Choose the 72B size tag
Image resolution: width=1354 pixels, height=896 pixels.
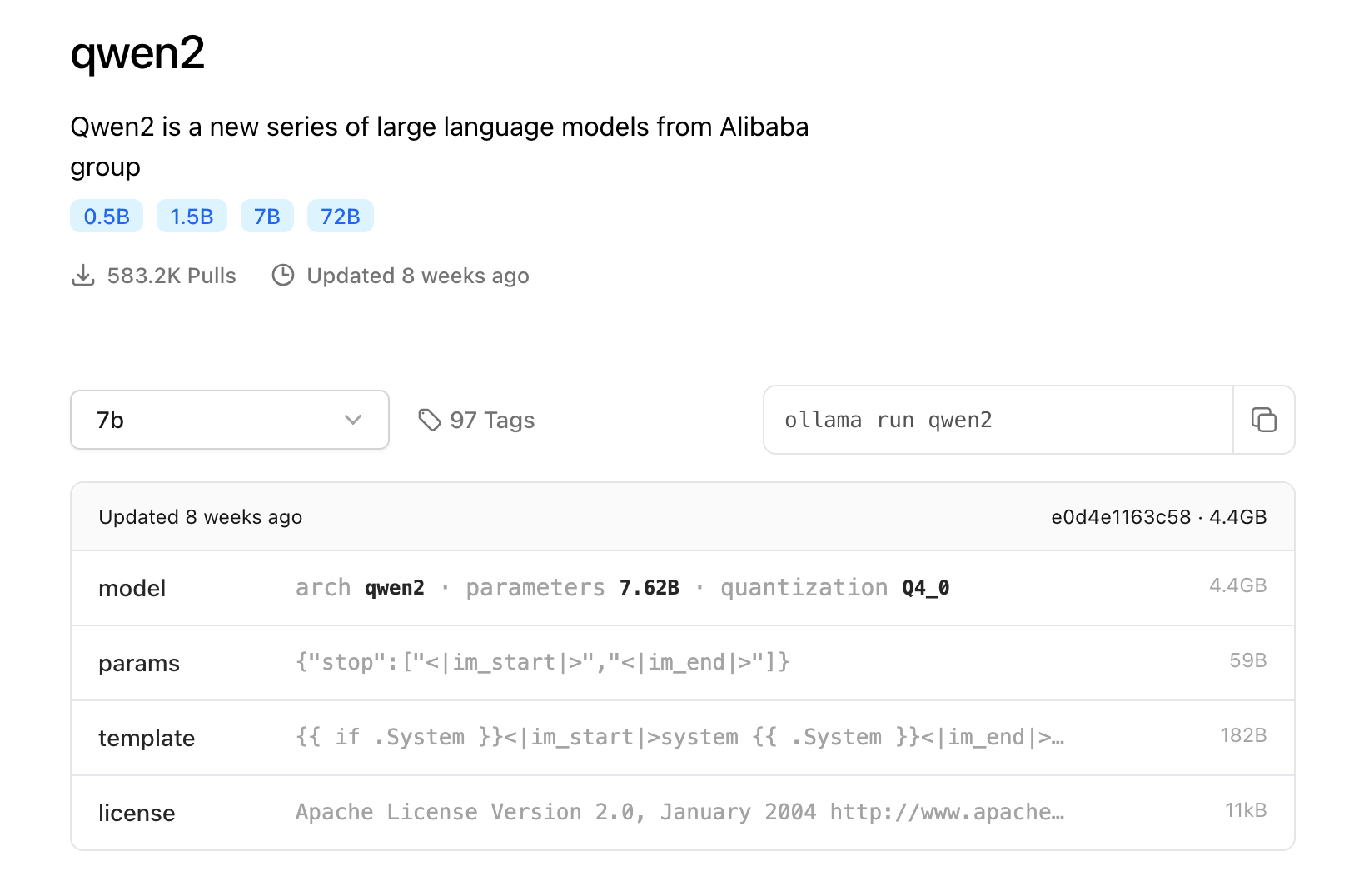(340, 217)
